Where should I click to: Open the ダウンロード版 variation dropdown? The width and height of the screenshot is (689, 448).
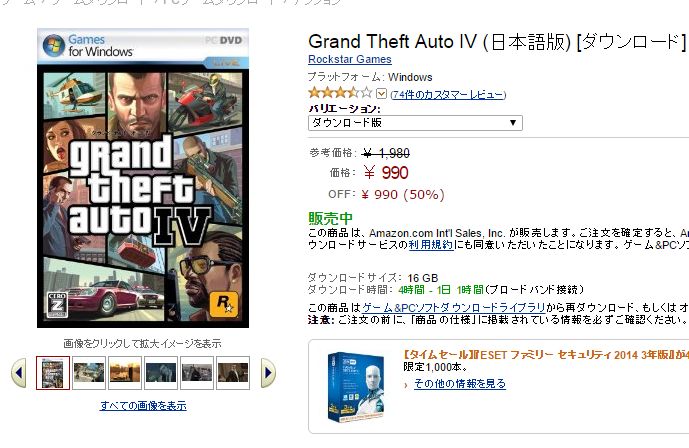415,123
